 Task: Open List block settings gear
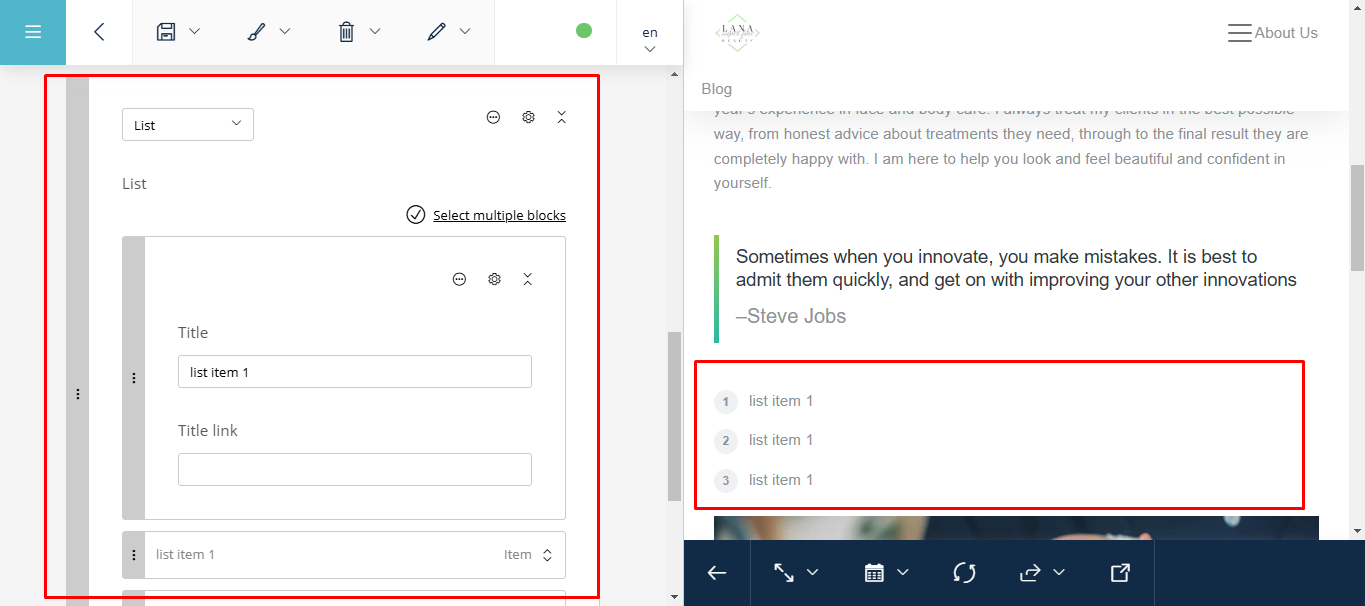point(528,117)
